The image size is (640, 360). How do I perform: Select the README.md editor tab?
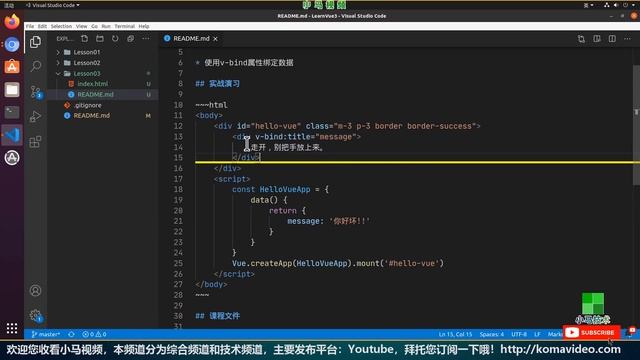(191, 39)
